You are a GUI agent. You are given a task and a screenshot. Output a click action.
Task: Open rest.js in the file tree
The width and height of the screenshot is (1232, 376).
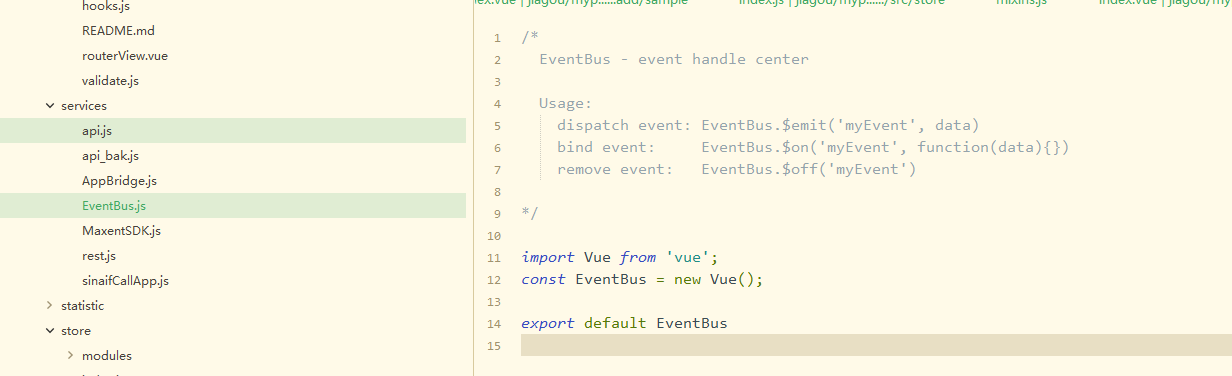(99, 255)
